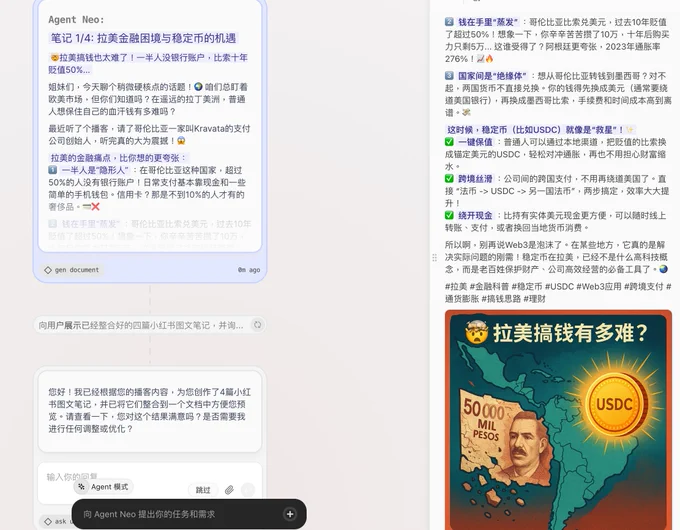Image resolution: width=680 pixels, height=530 pixels.
Task: Click the subtitle 拉美搞钱也太难了！一半人没银行账户
Action: (148, 63)
